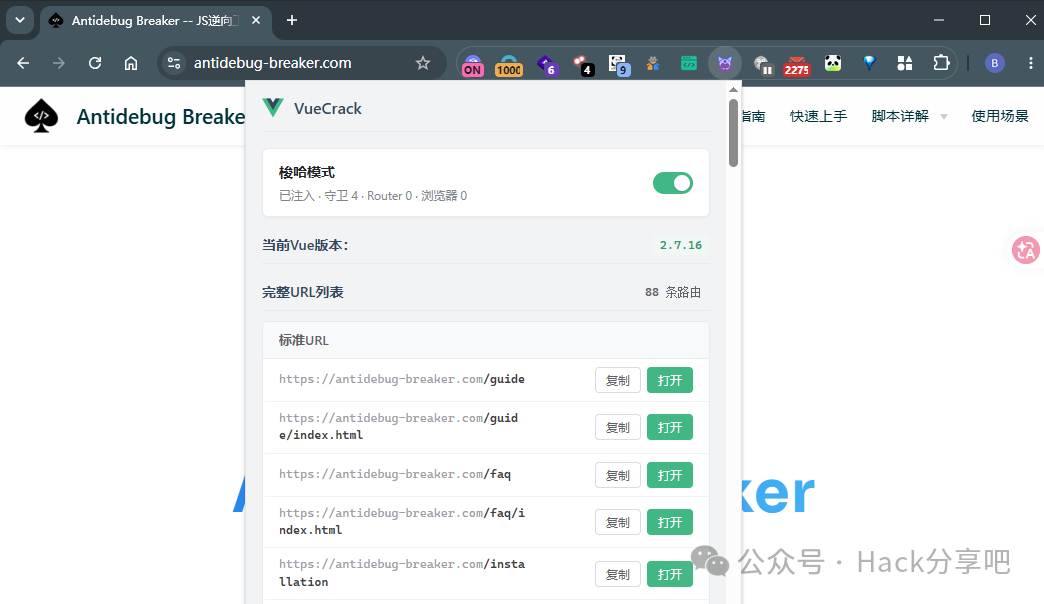This screenshot has height=604, width=1044.
Task: Click the pink translate floating icon
Action: click(1025, 250)
